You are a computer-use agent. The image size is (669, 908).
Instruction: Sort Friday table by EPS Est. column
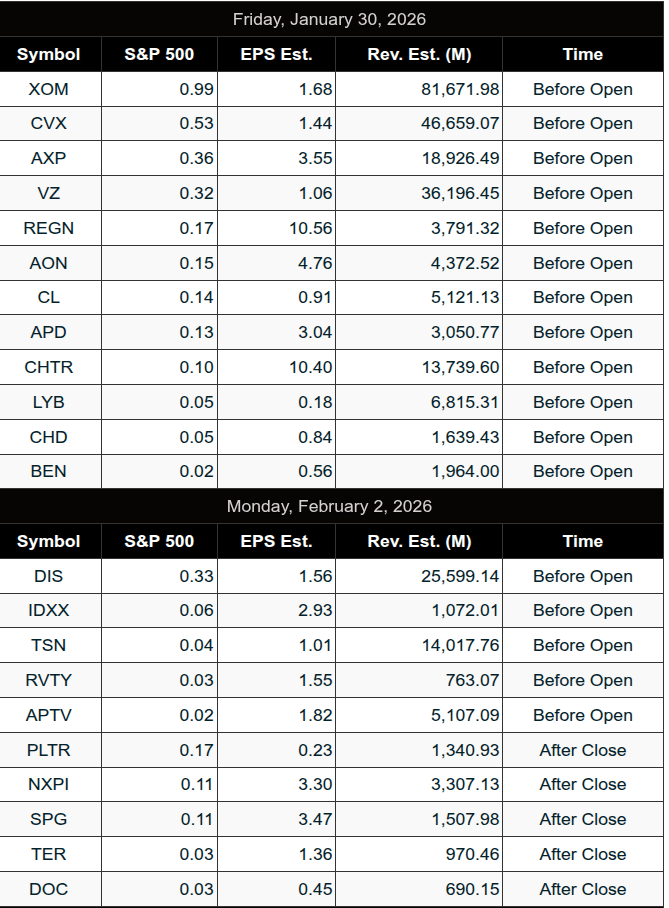click(x=276, y=54)
